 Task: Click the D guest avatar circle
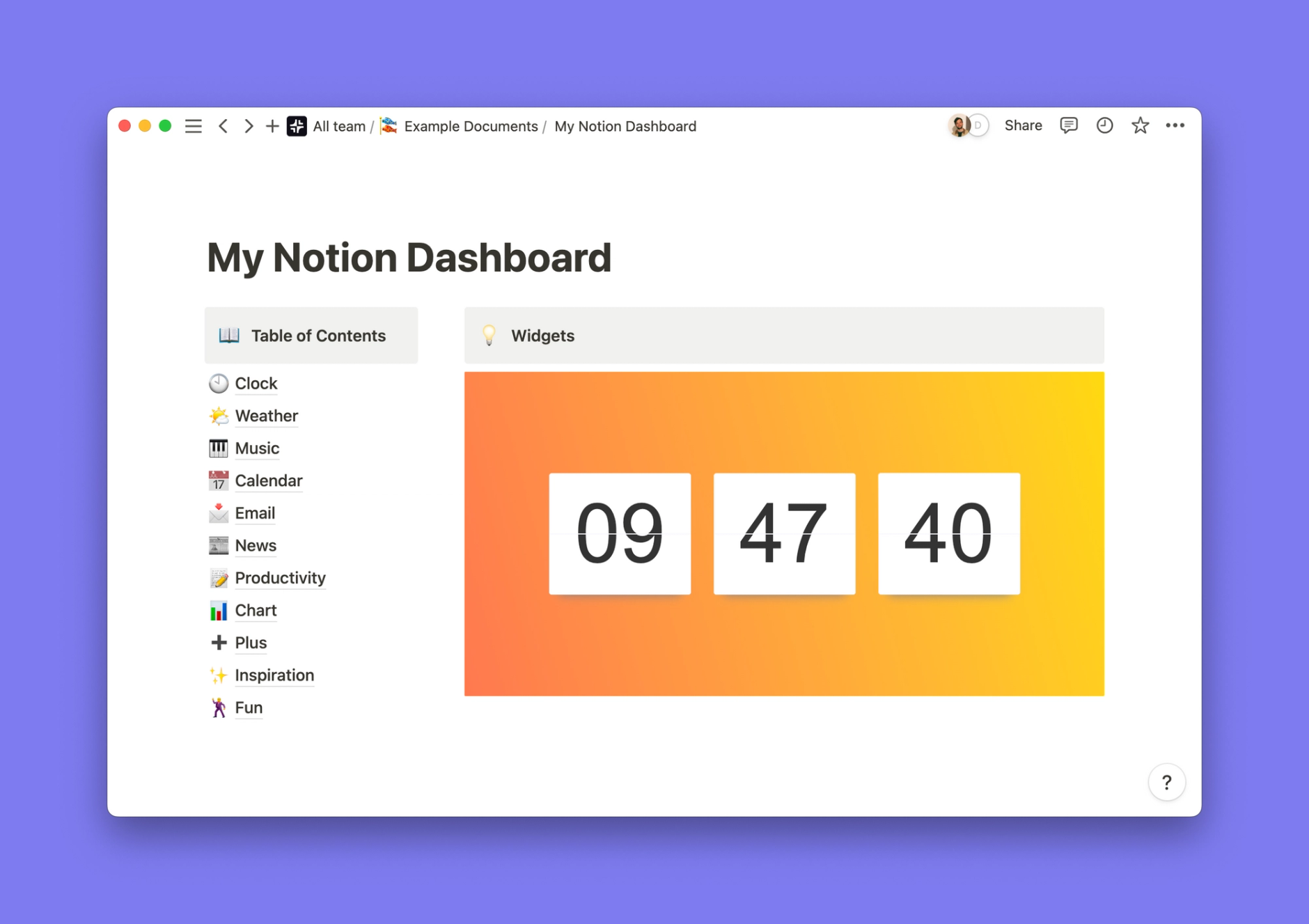tap(978, 125)
